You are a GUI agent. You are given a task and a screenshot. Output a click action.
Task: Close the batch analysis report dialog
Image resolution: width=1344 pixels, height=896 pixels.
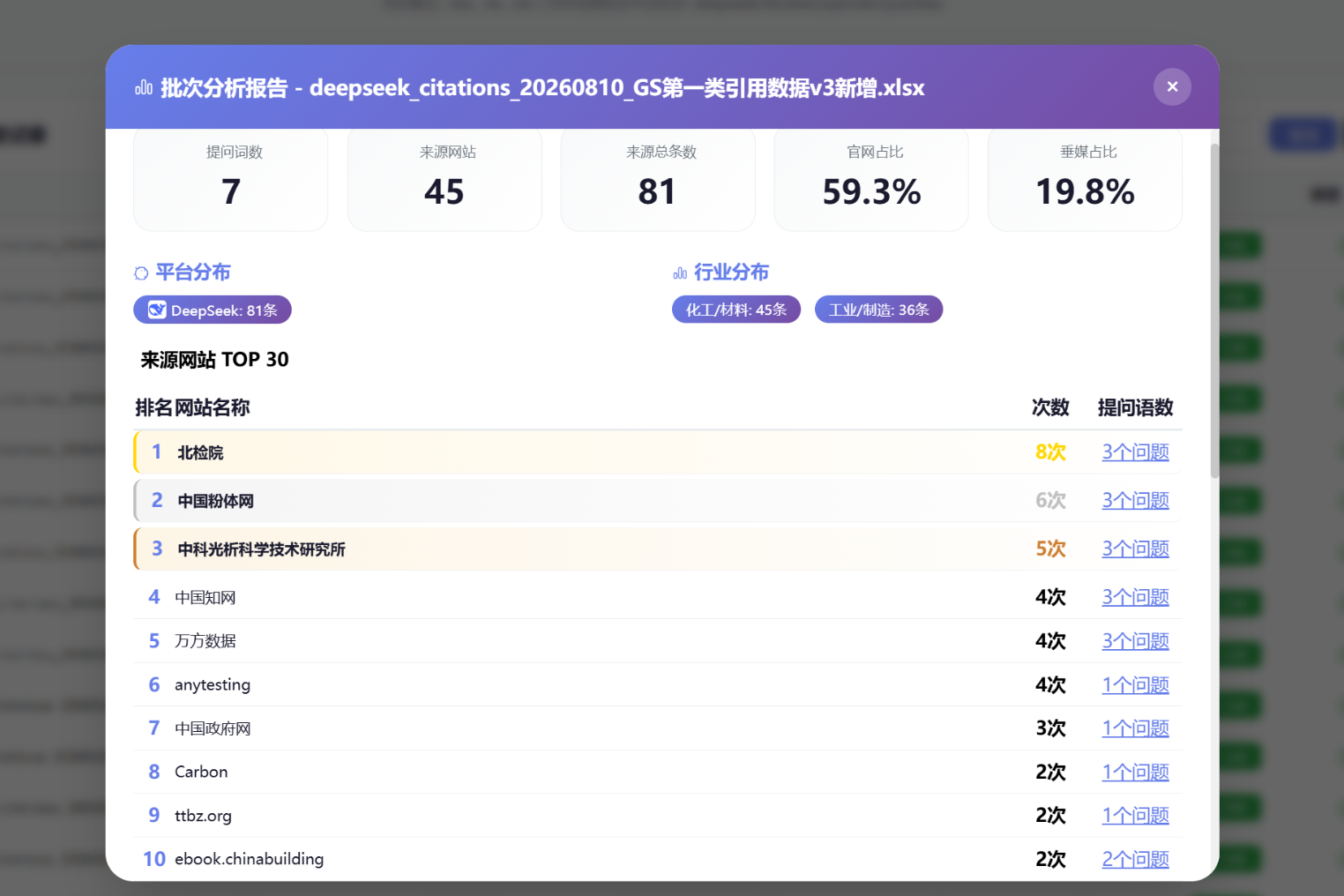[x=1172, y=86]
